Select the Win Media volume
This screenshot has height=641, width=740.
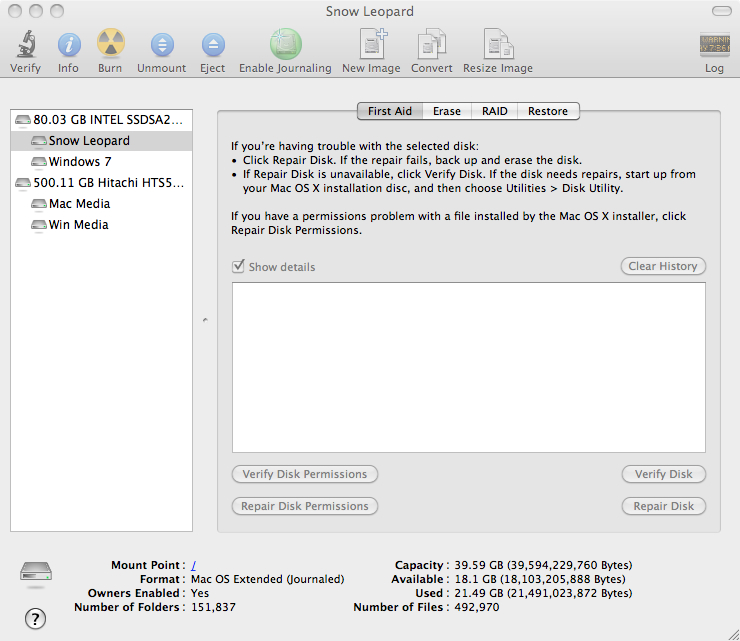101,225
